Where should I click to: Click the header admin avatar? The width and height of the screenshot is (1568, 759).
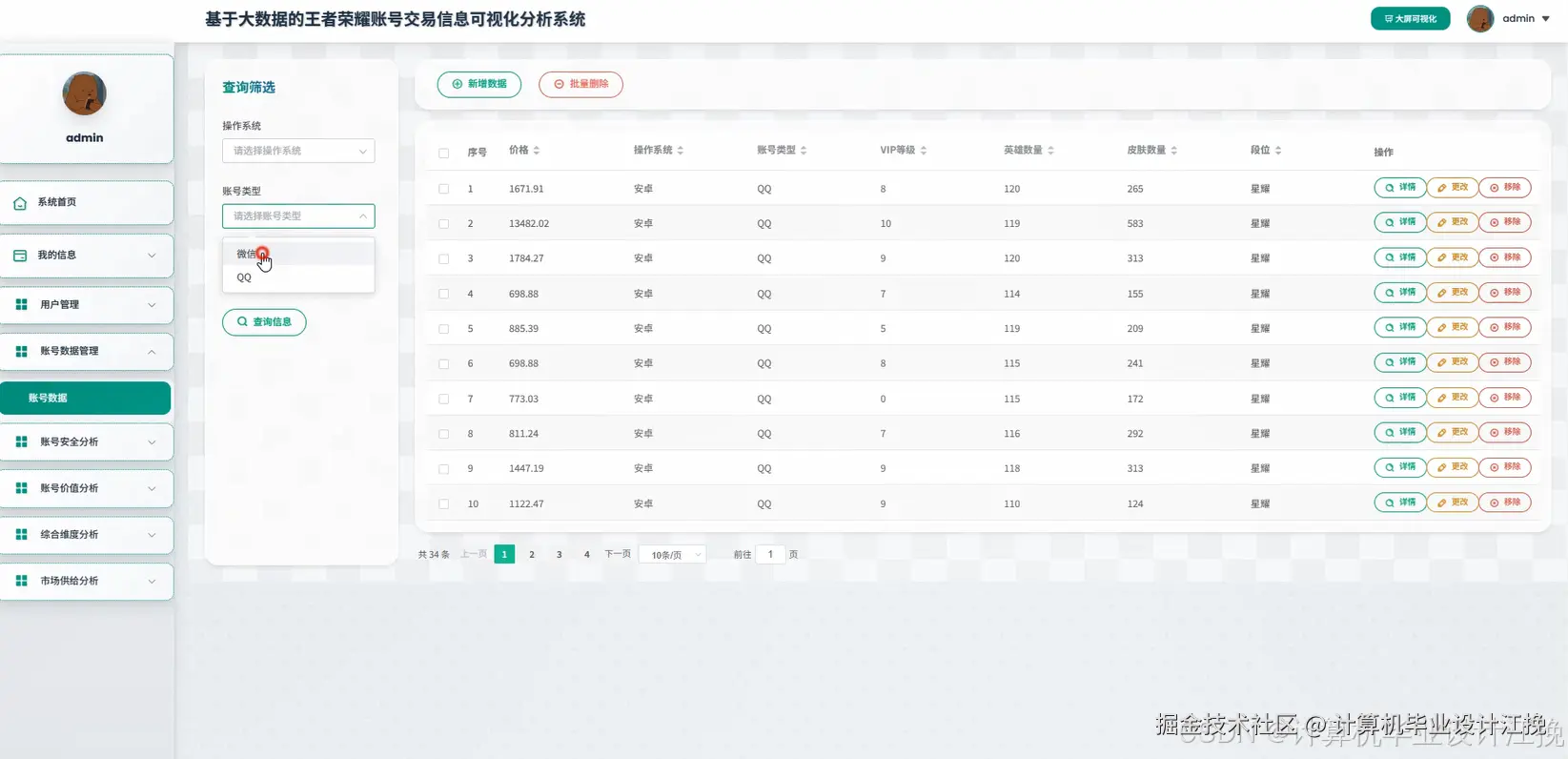click(x=1479, y=18)
